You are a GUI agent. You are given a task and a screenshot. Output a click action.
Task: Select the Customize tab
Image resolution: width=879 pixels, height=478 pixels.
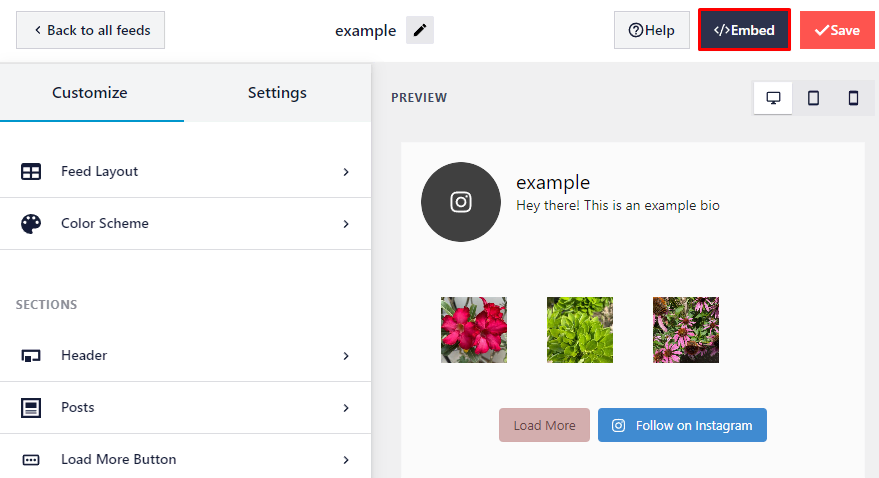click(x=90, y=93)
